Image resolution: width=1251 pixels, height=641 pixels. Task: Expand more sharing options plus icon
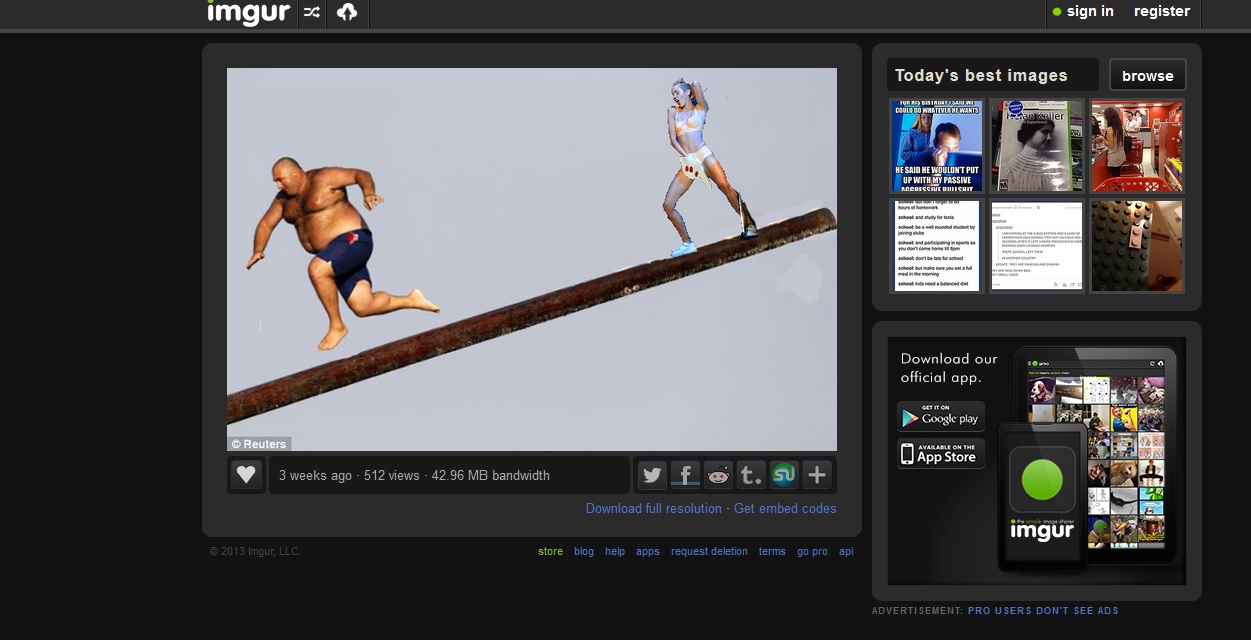(817, 475)
